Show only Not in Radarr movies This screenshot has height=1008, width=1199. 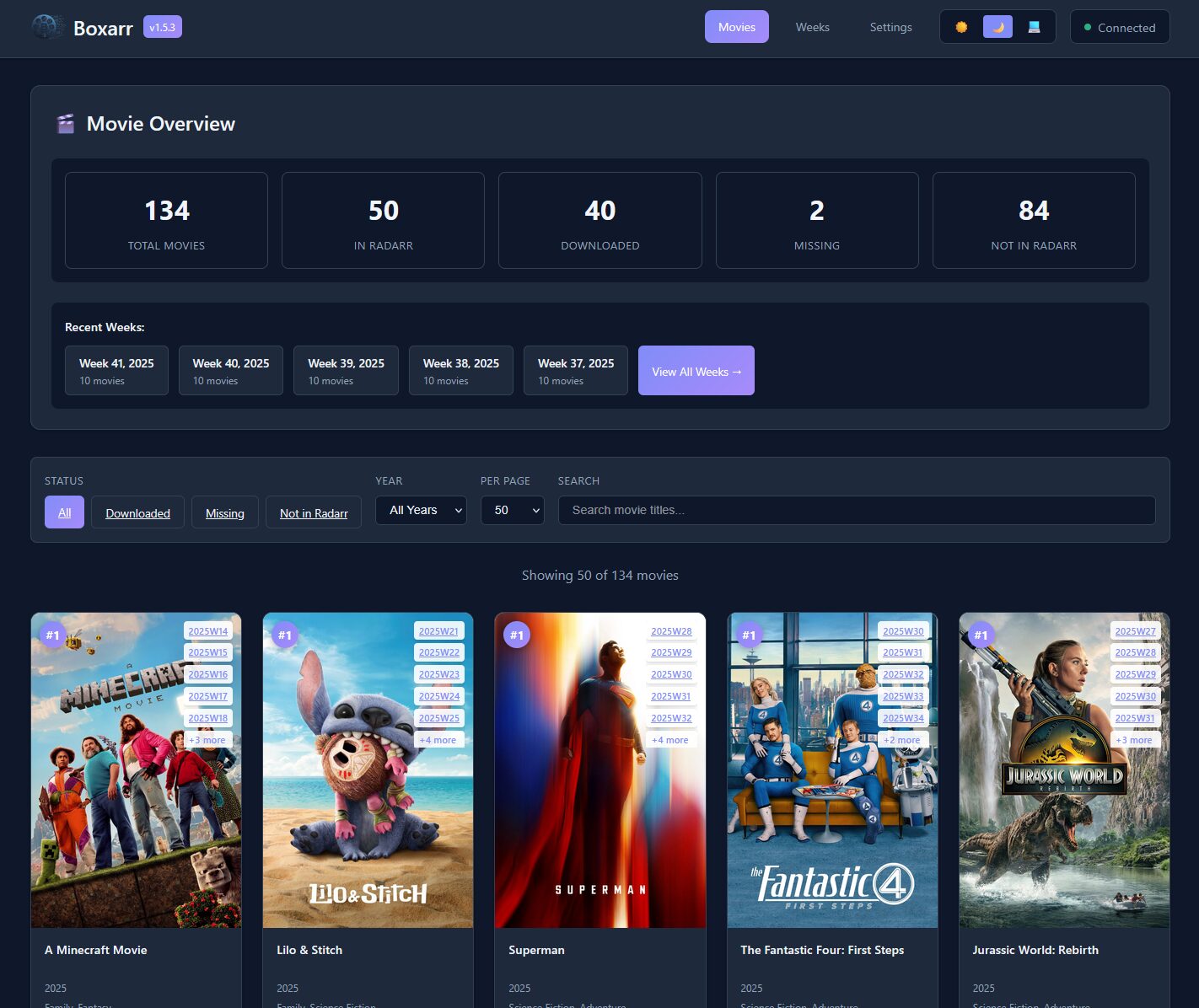314,512
